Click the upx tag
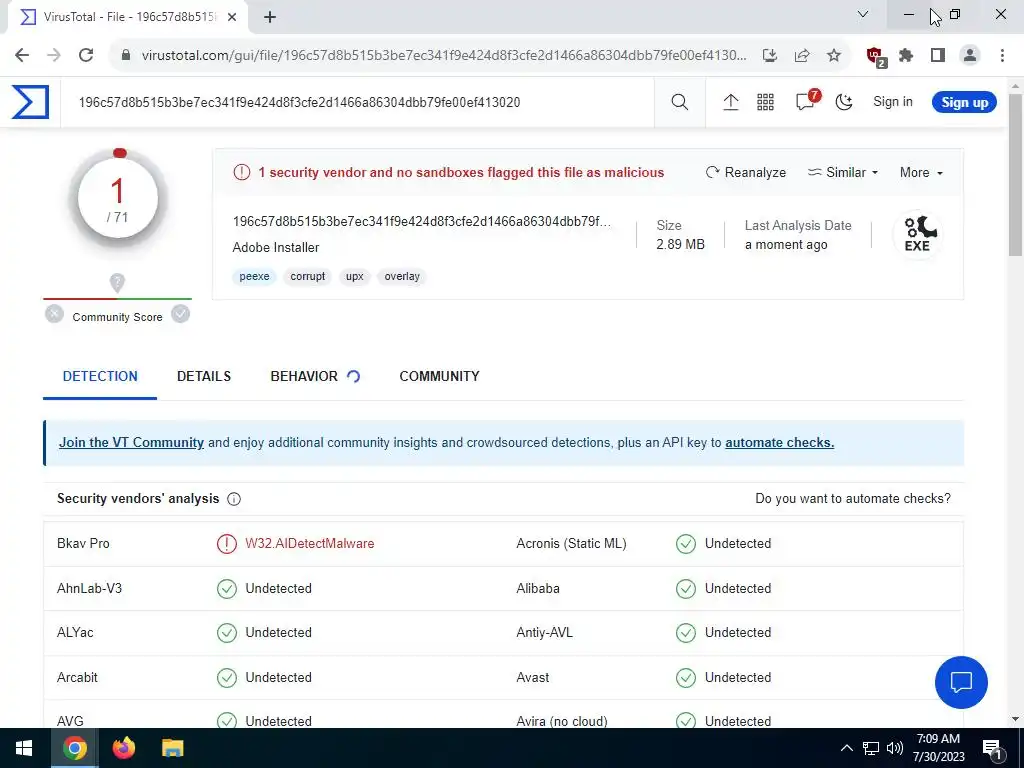1024x768 pixels. pyautogui.click(x=355, y=276)
